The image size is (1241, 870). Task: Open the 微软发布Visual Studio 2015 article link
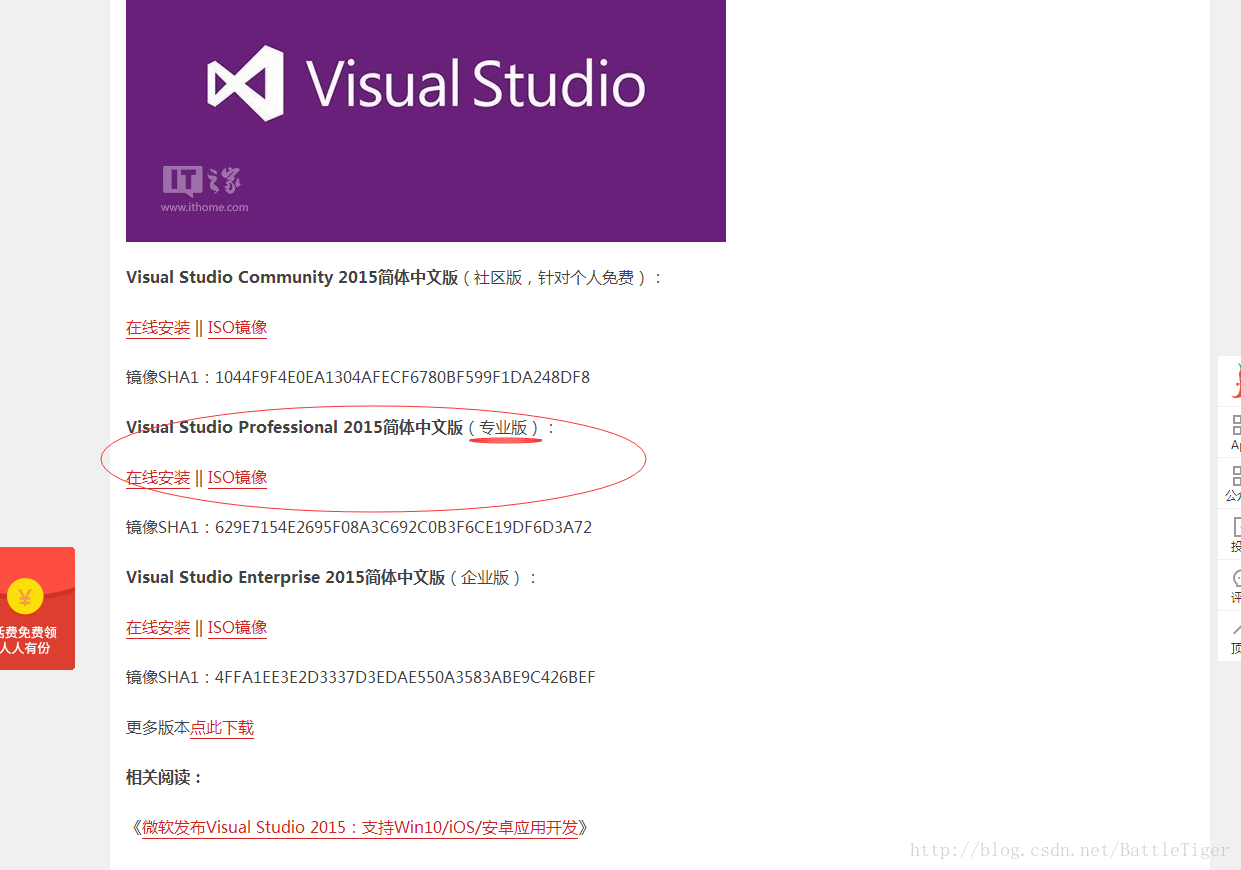point(360,828)
